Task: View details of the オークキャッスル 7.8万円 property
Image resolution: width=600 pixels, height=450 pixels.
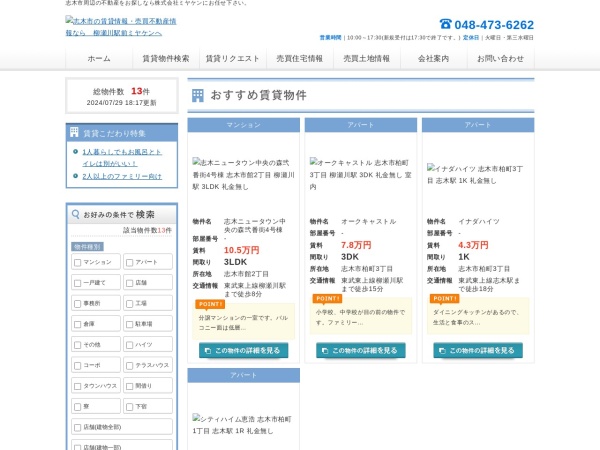Action: tap(360, 351)
